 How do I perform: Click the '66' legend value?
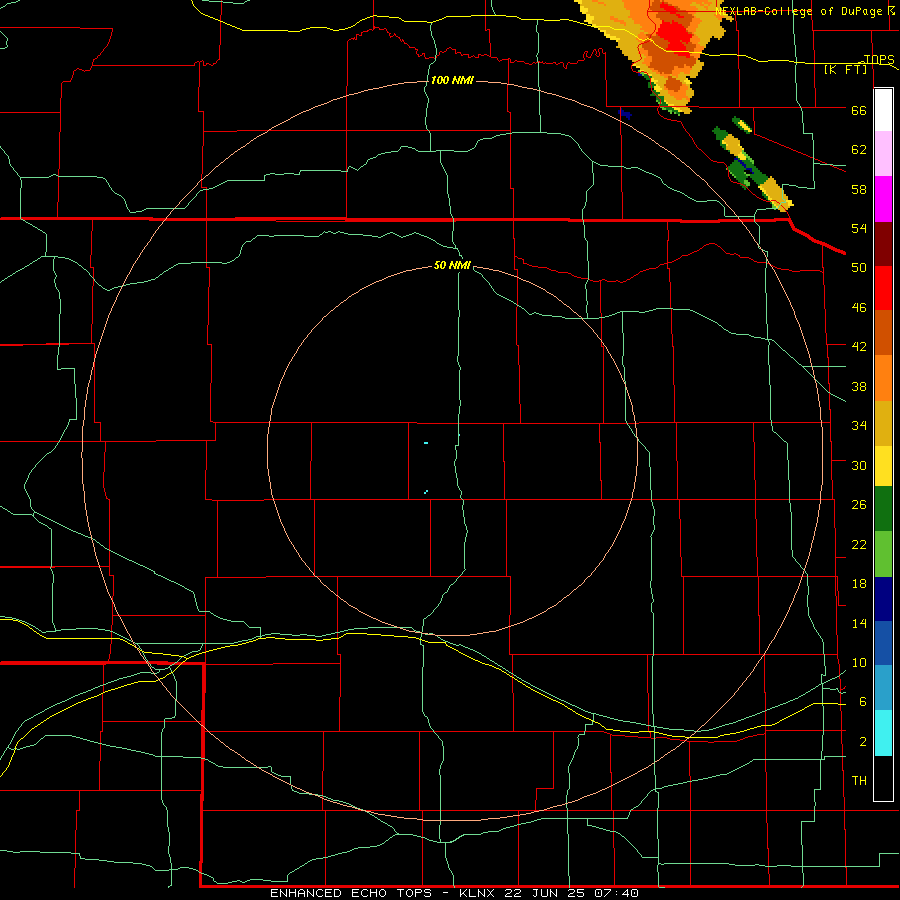859,110
